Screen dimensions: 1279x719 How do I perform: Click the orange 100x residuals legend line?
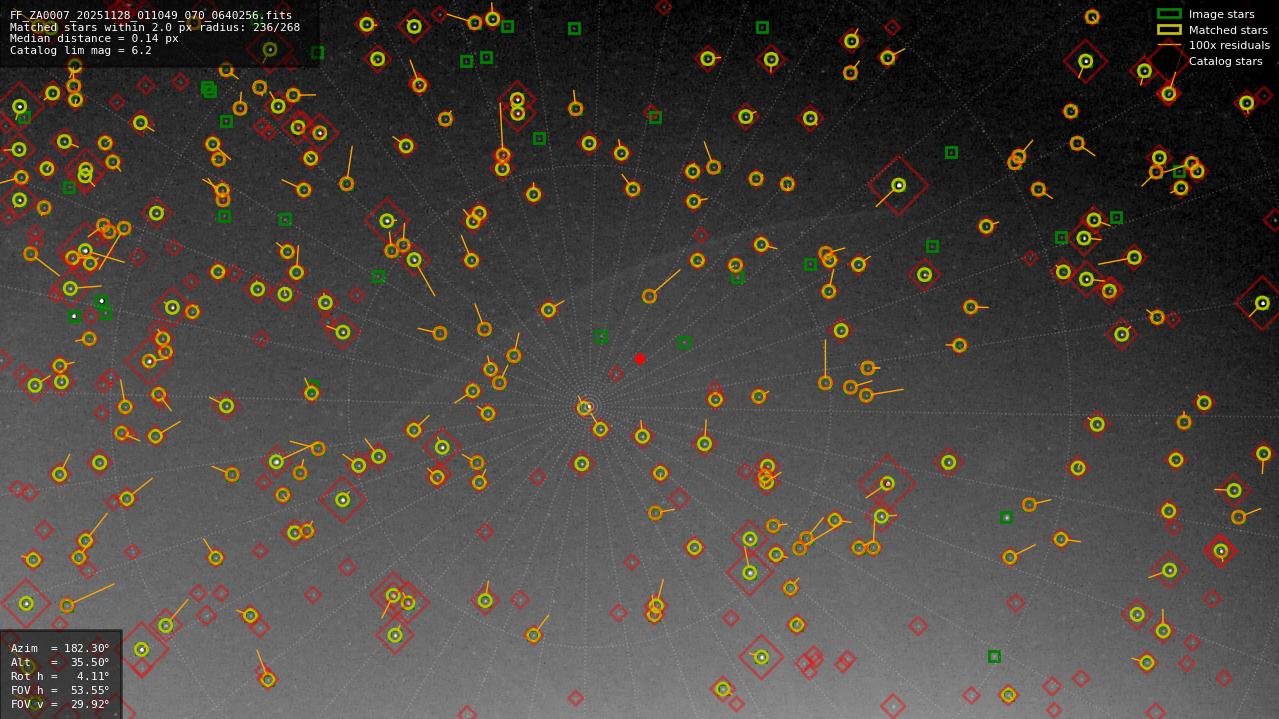point(1169,45)
